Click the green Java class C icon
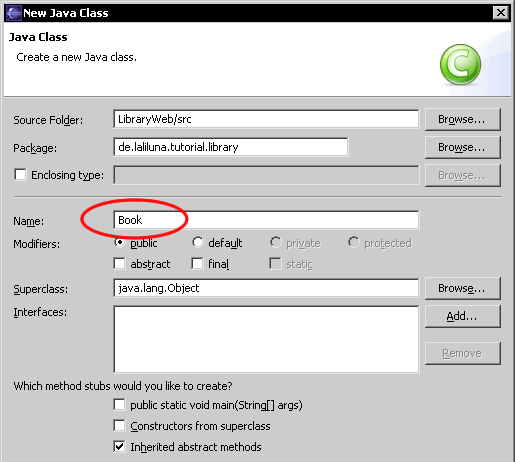The width and height of the screenshot is (515, 462). point(460,65)
